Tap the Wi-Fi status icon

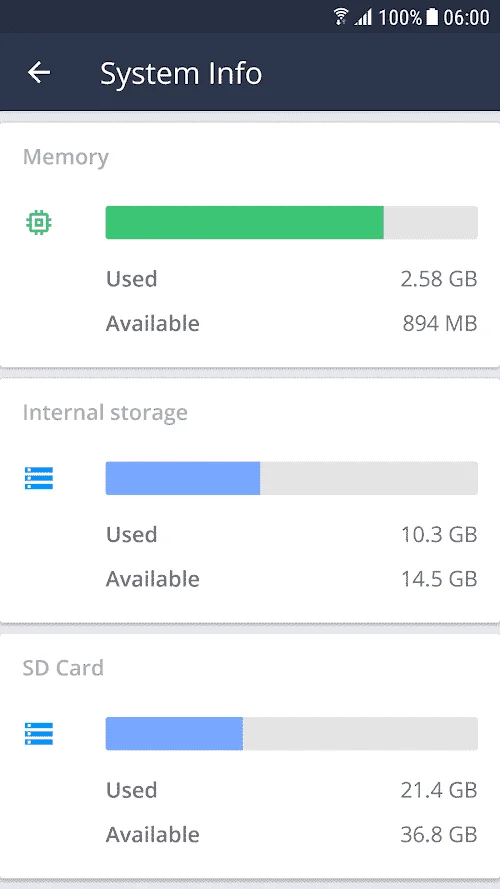click(341, 17)
